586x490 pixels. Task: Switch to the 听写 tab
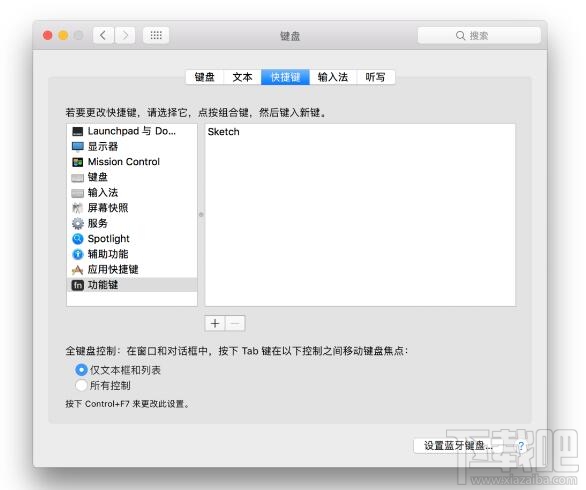tap(375, 77)
